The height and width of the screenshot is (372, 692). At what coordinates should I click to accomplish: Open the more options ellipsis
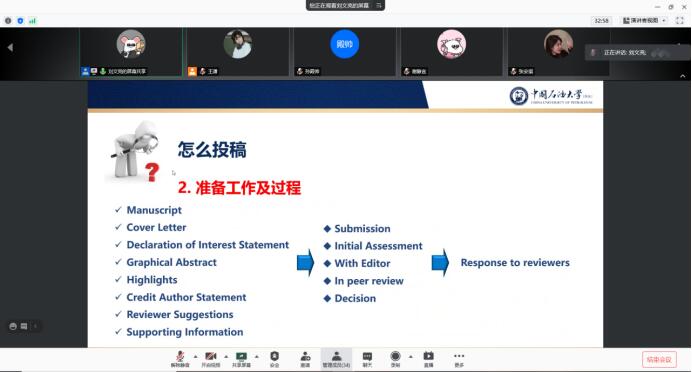pos(459,359)
